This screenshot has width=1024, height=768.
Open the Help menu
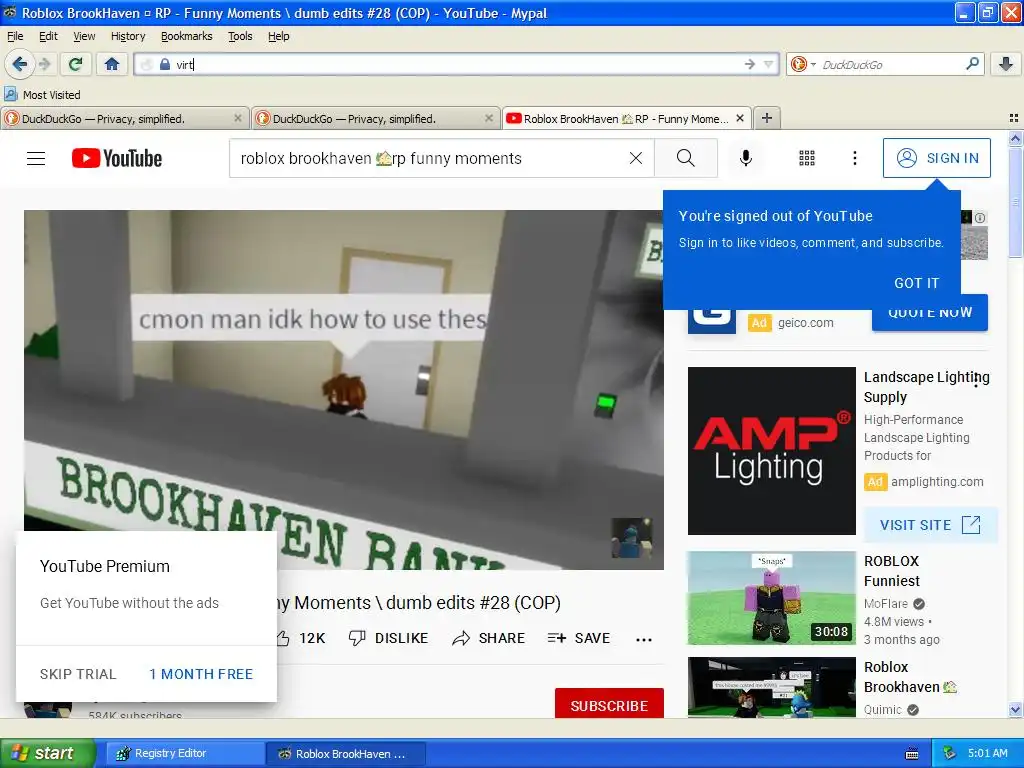pyautogui.click(x=279, y=36)
